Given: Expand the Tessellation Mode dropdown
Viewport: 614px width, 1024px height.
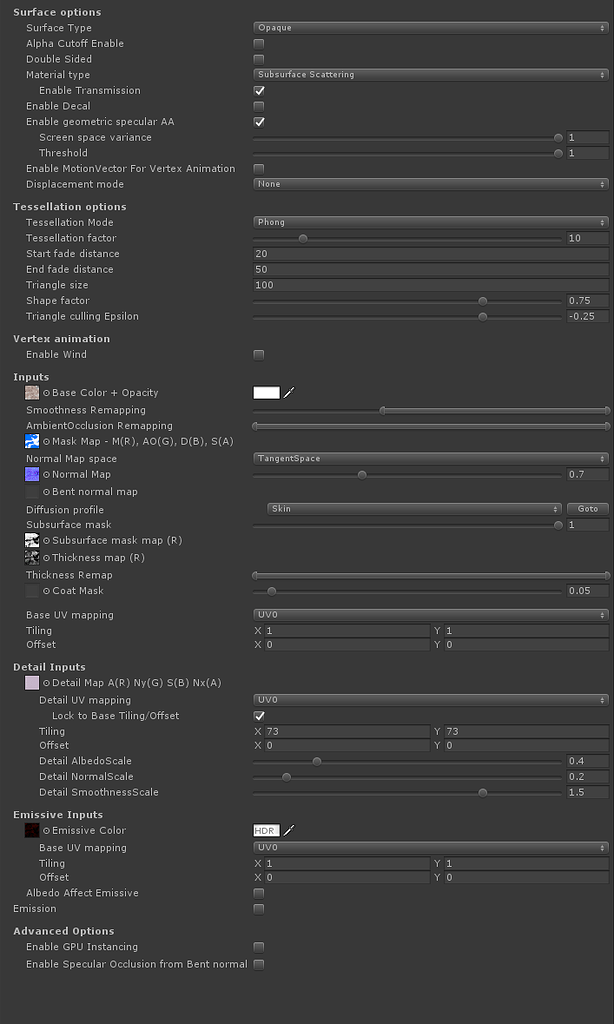Looking at the screenshot, I should pos(430,223).
